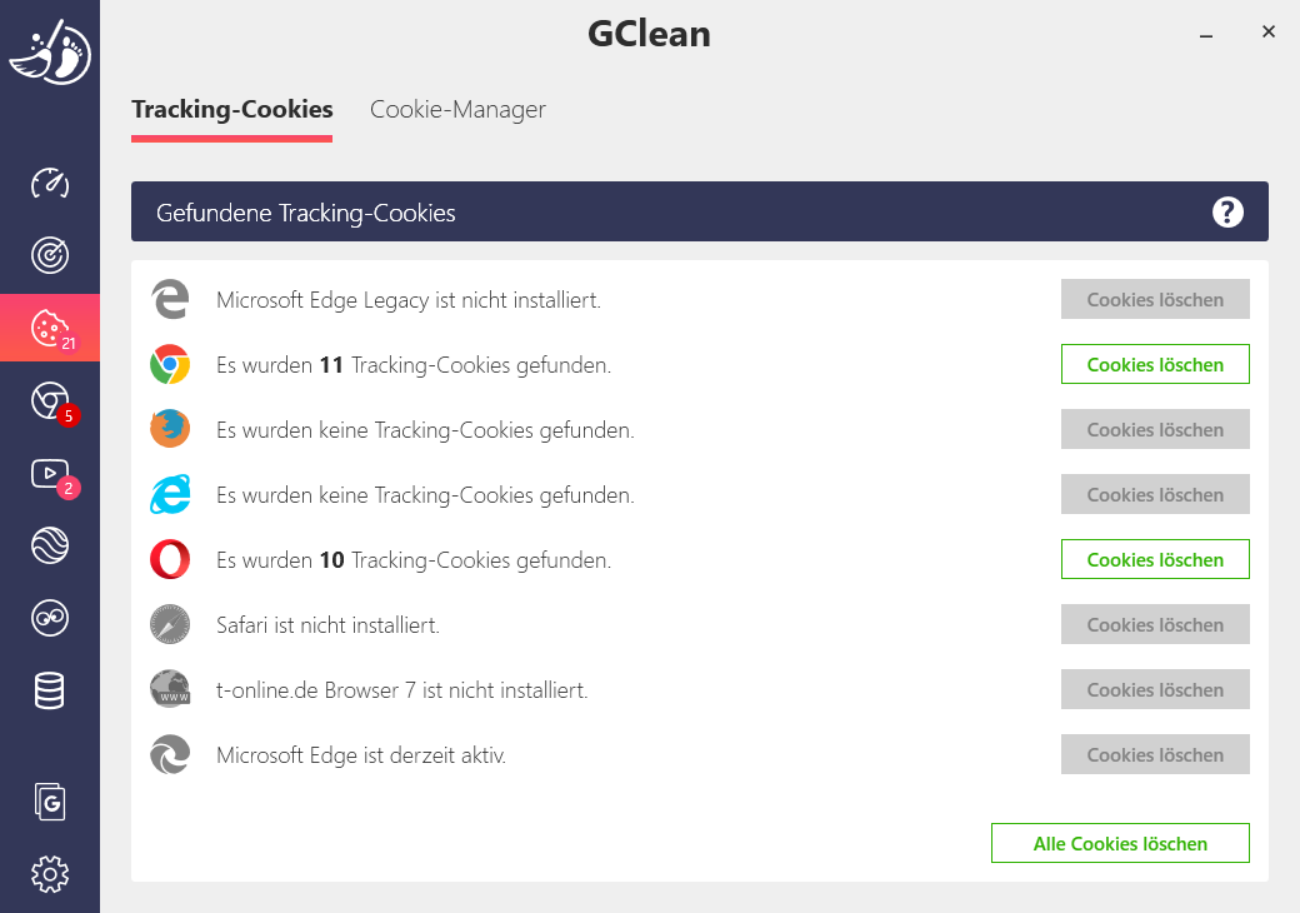
Task: Open the YouTube play sidebar icon
Action: pyautogui.click(x=50, y=474)
